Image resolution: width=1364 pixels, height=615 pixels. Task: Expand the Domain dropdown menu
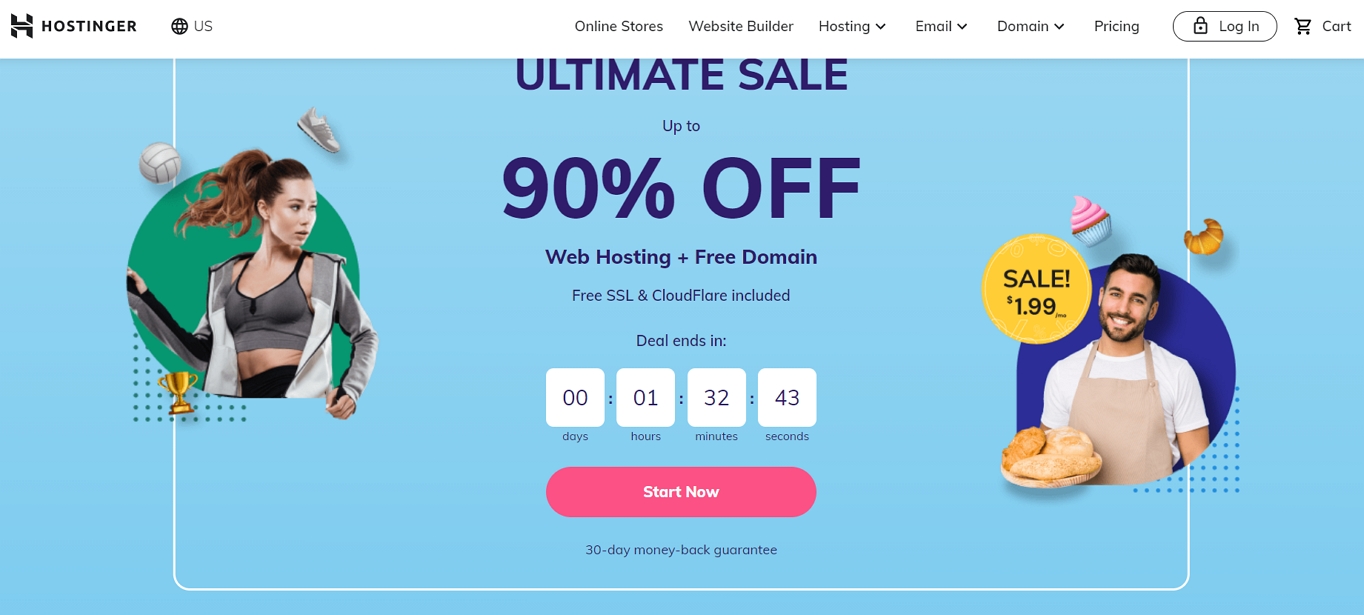1031,26
